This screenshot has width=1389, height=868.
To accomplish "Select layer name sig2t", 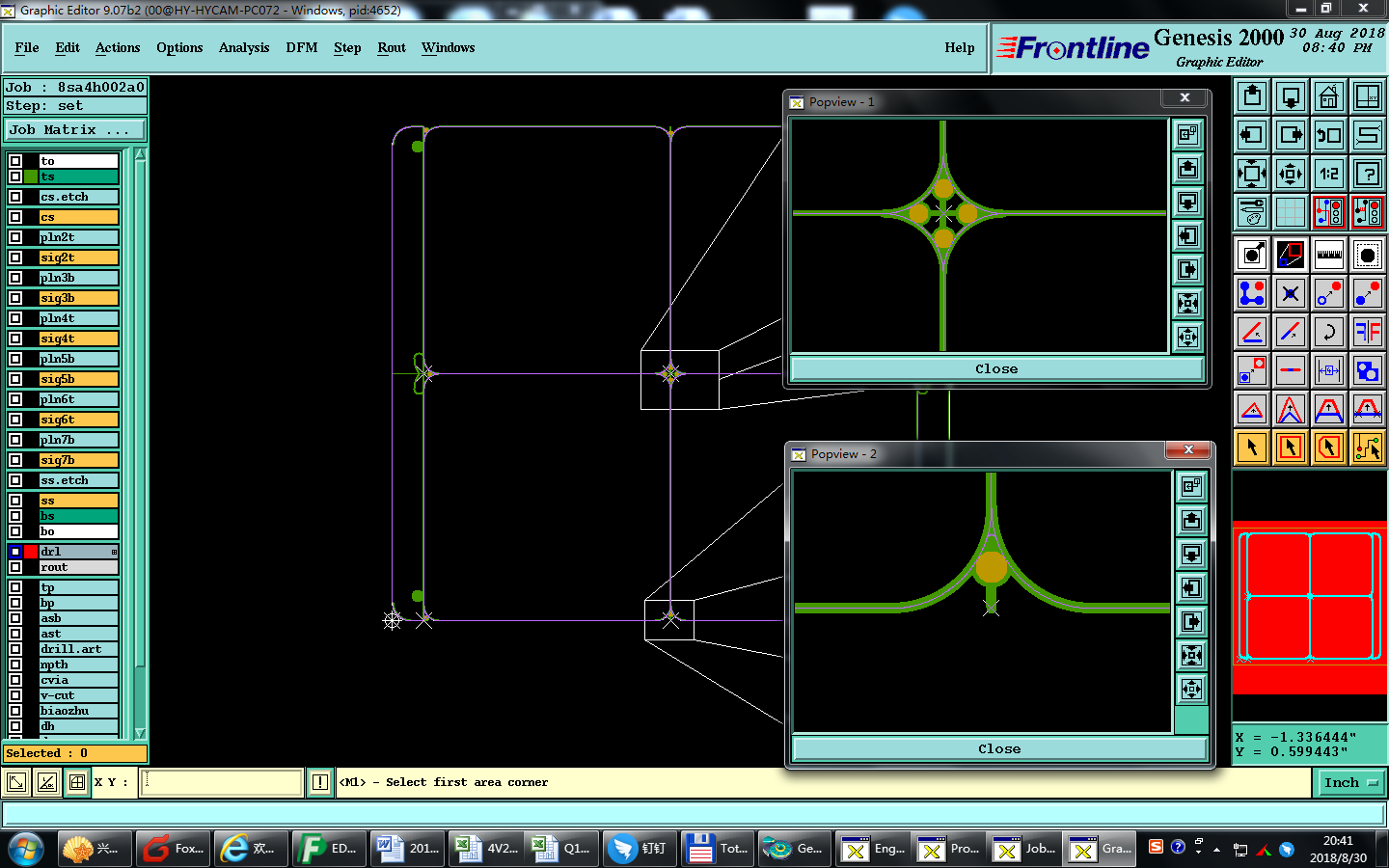I will click(78, 258).
